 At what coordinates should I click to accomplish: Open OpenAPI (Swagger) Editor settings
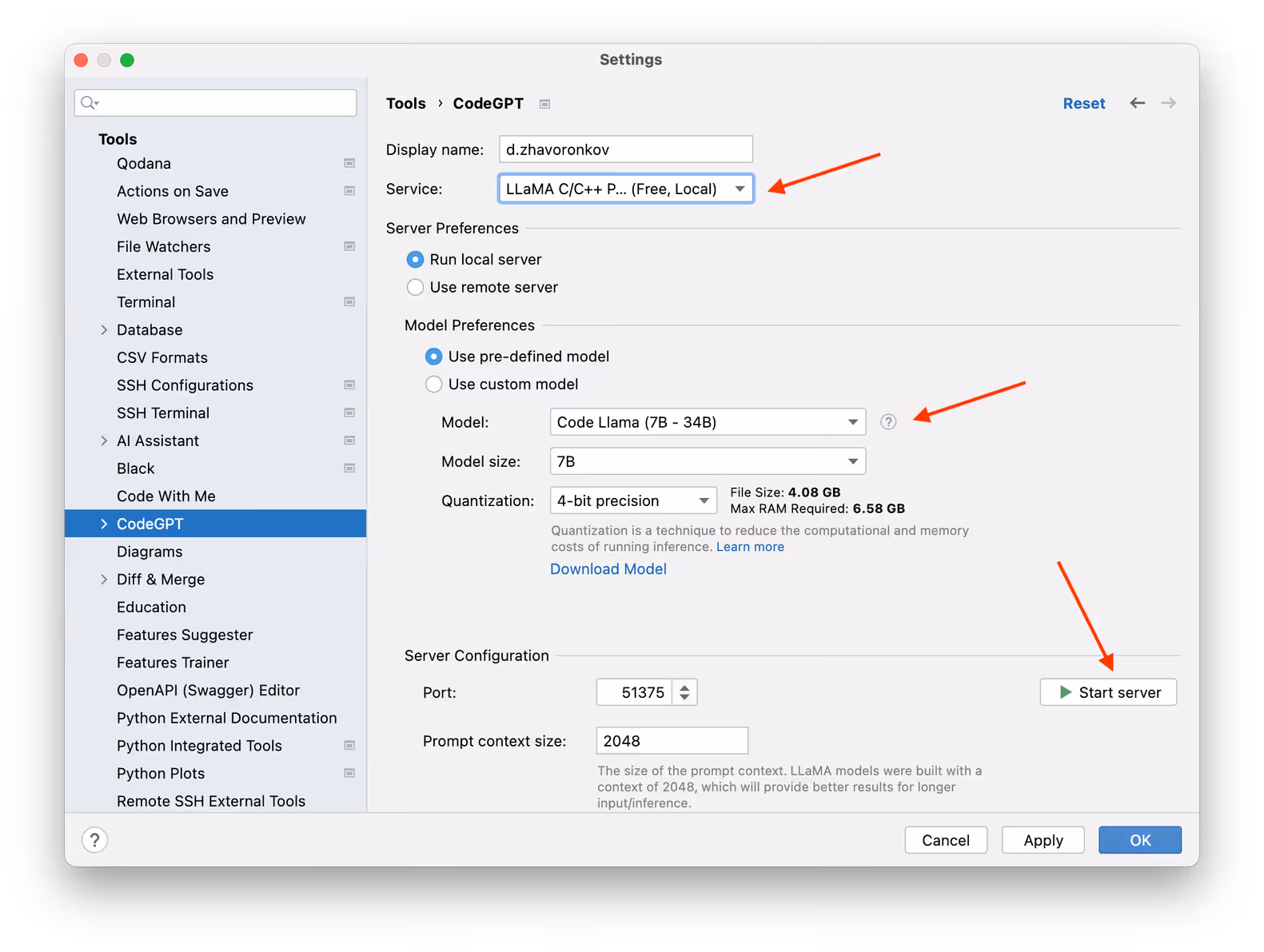tap(208, 691)
